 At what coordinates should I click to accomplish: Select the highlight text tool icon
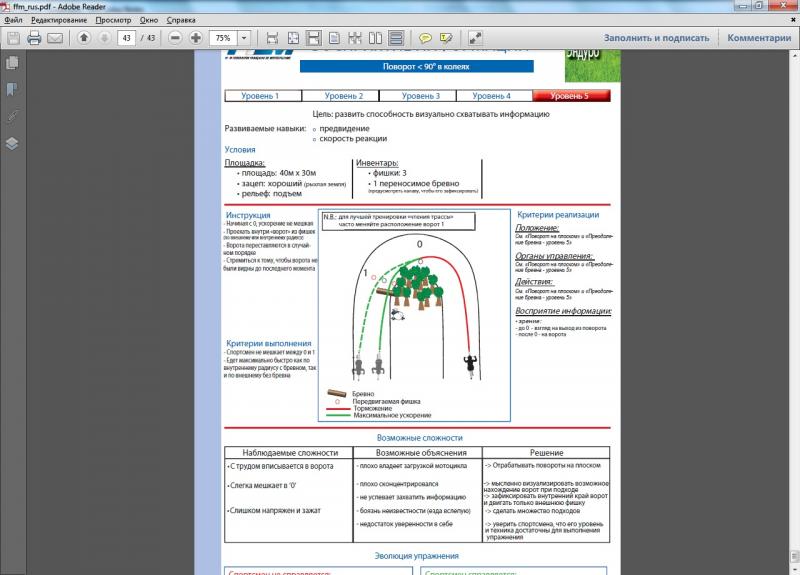(446, 38)
